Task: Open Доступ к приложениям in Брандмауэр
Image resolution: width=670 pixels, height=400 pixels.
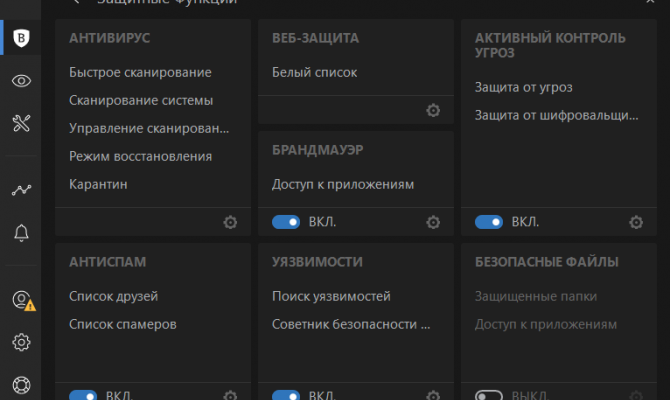Action: tap(343, 185)
